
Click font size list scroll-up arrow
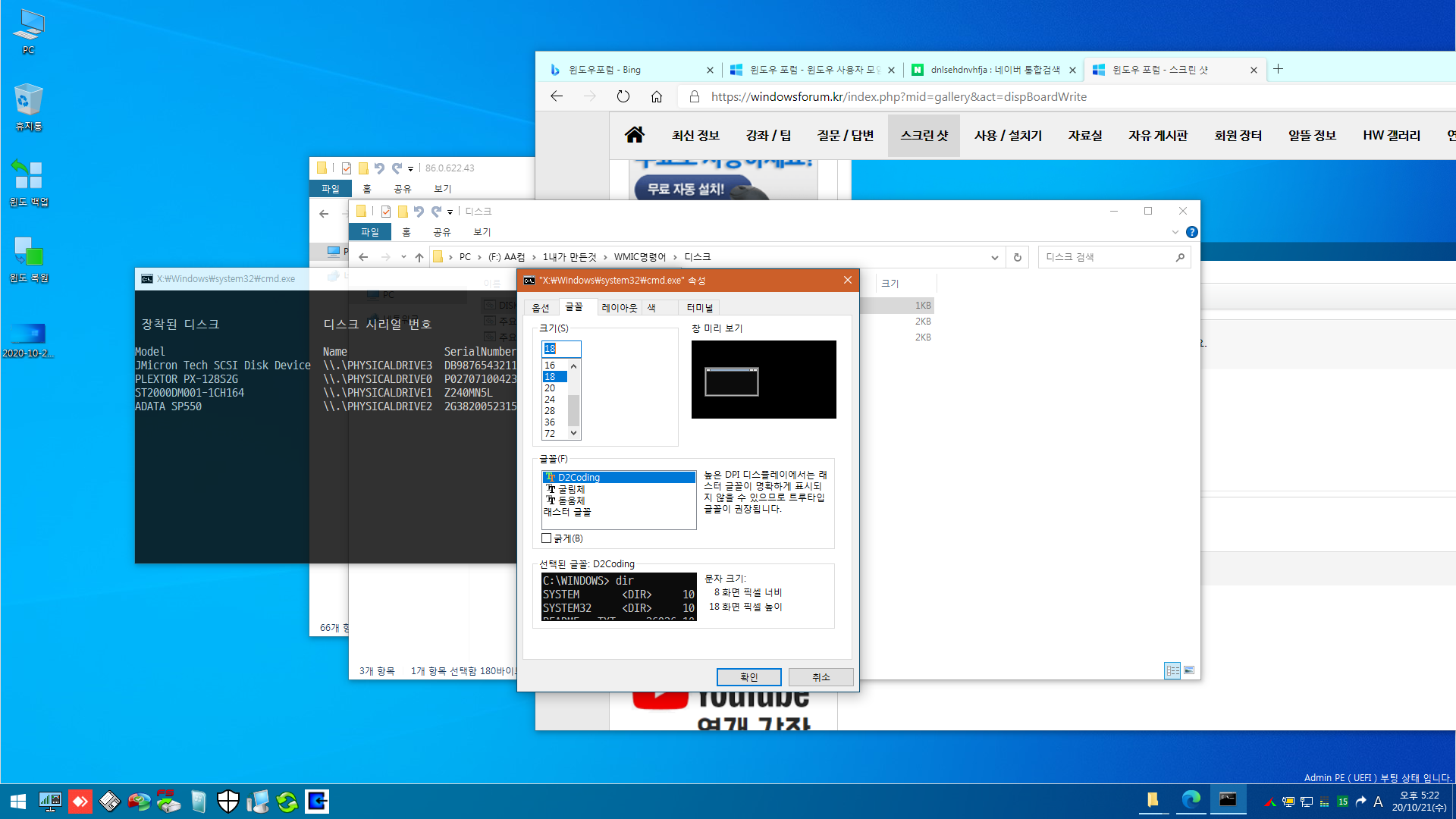click(574, 366)
